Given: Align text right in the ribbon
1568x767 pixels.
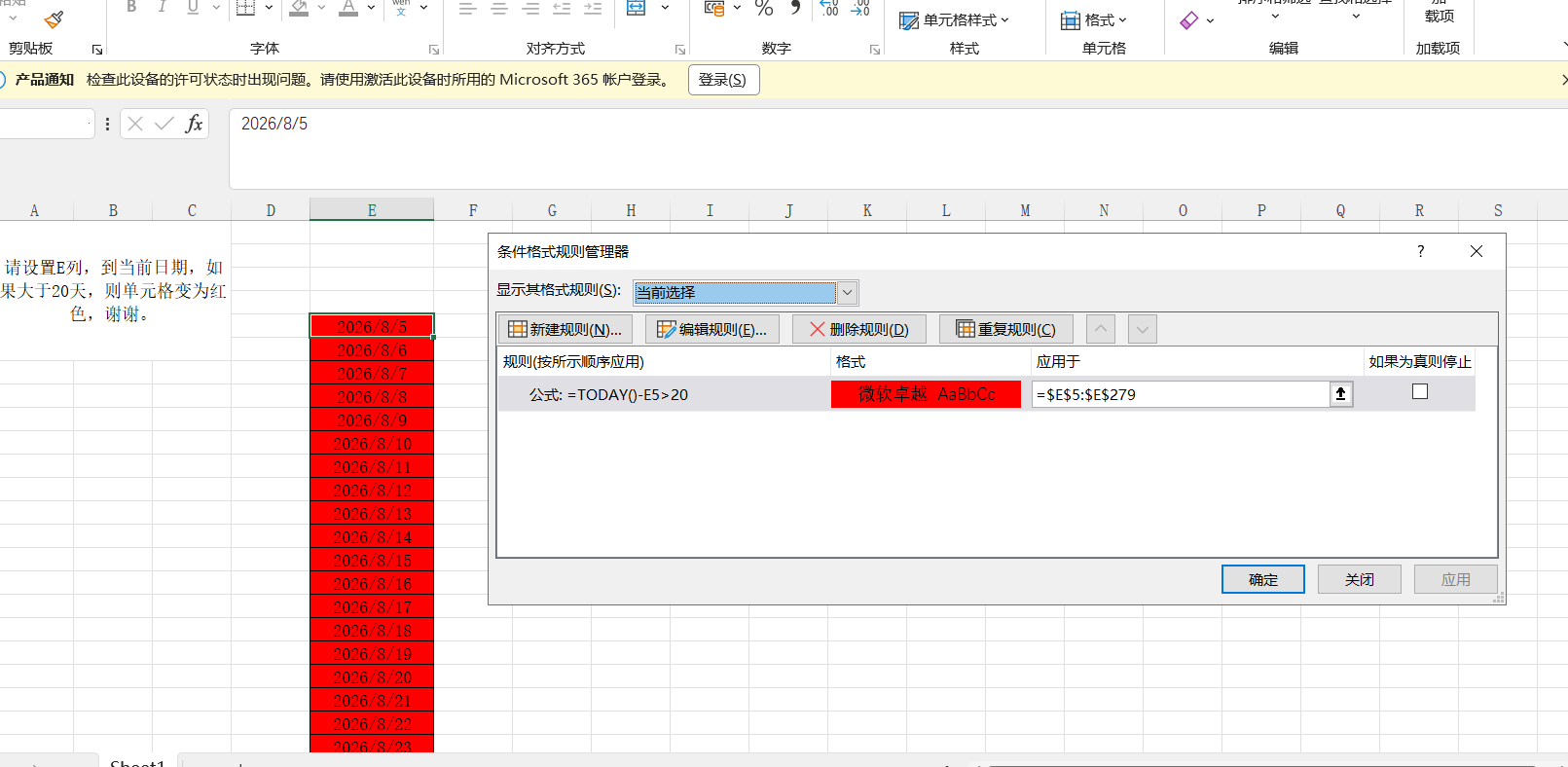Looking at the screenshot, I should tap(530, 8).
